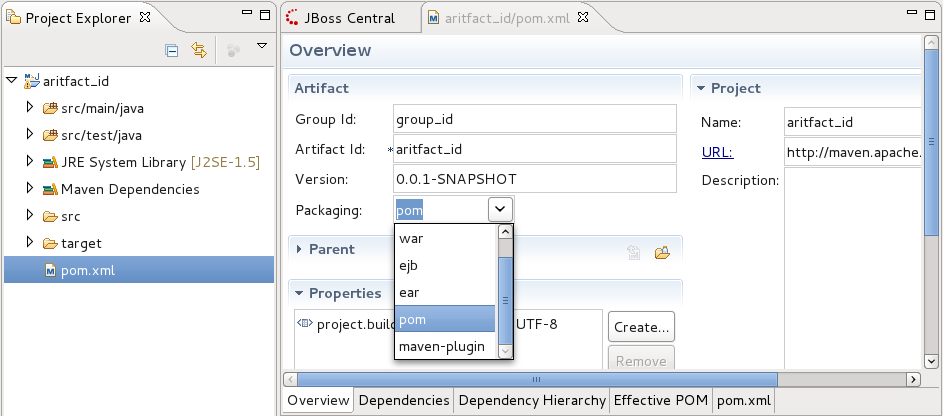Minimize the editor area
Screen dimensions: 943x416
[914, 13]
